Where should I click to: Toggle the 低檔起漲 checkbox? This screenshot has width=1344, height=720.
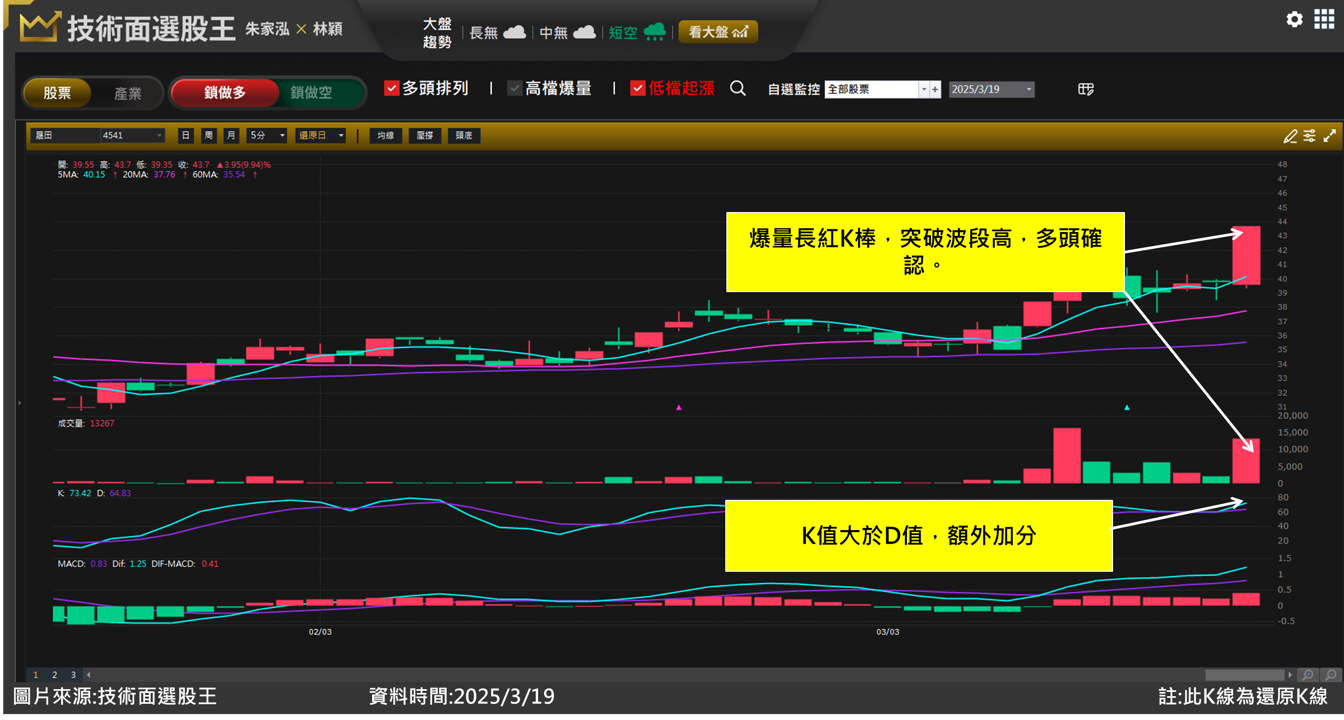[637, 88]
